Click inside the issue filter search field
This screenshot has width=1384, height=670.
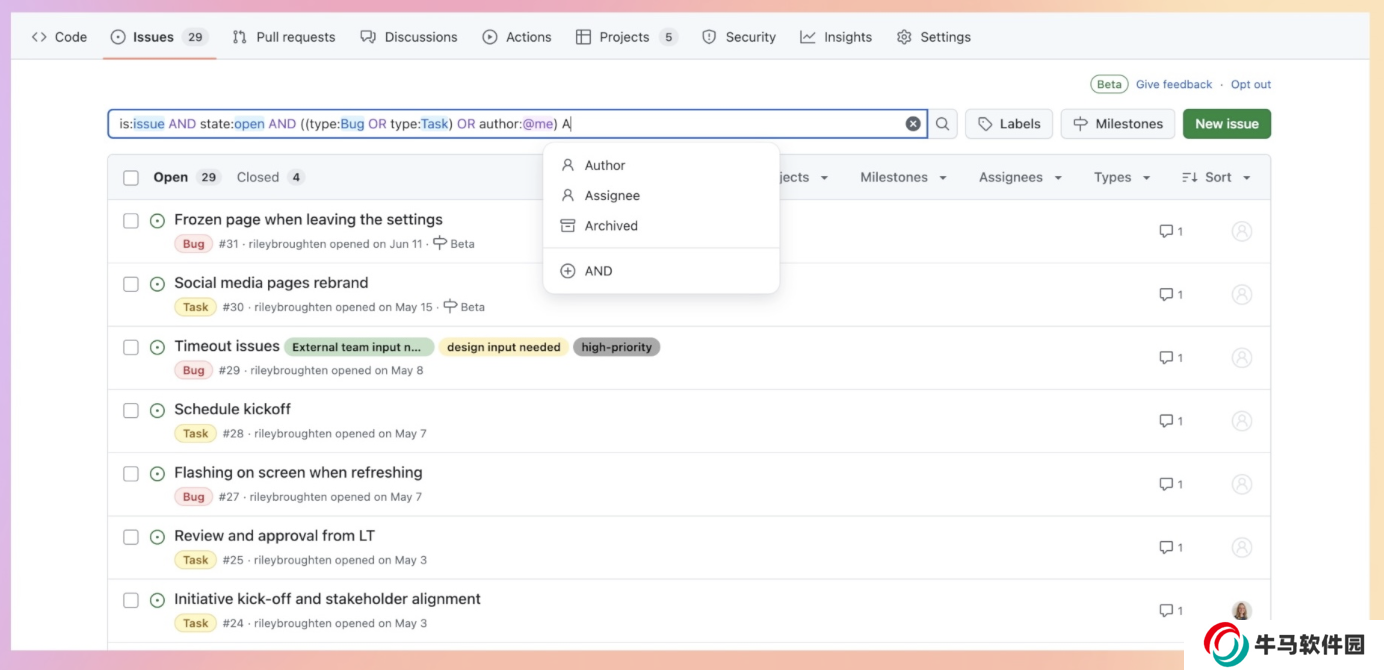[x=730, y=124]
